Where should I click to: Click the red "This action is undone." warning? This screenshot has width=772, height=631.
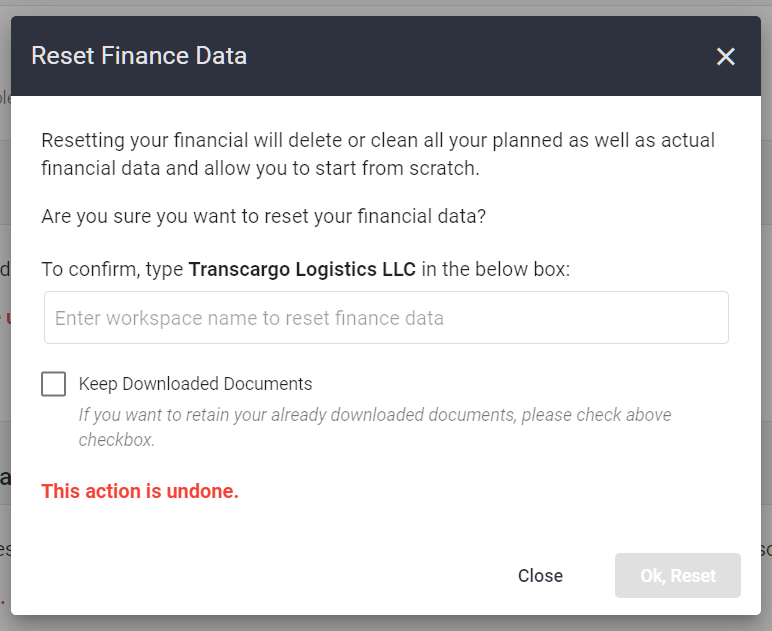point(140,491)
